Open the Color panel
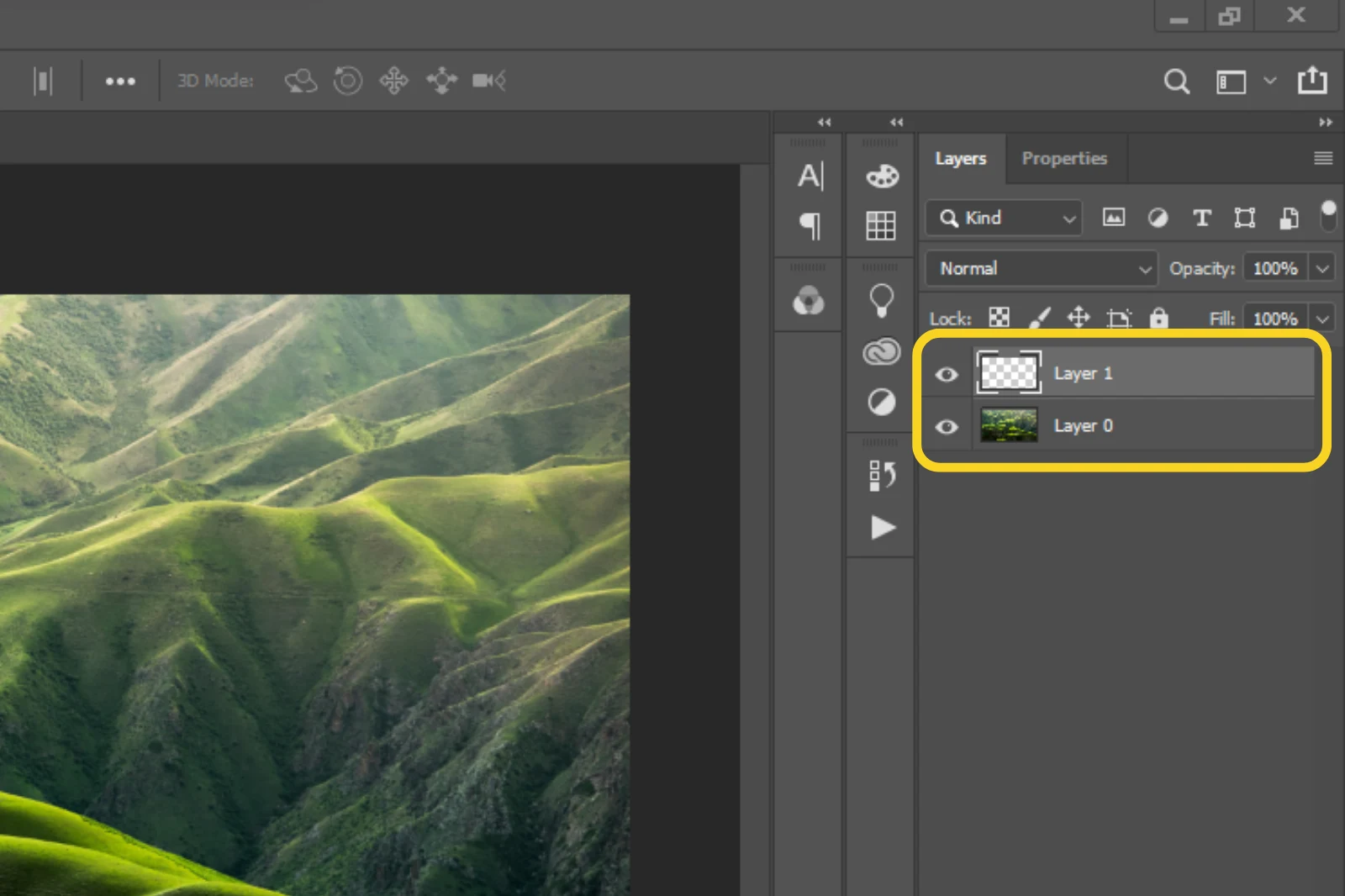Viewport: 1345px width, 896px height. 880,175
